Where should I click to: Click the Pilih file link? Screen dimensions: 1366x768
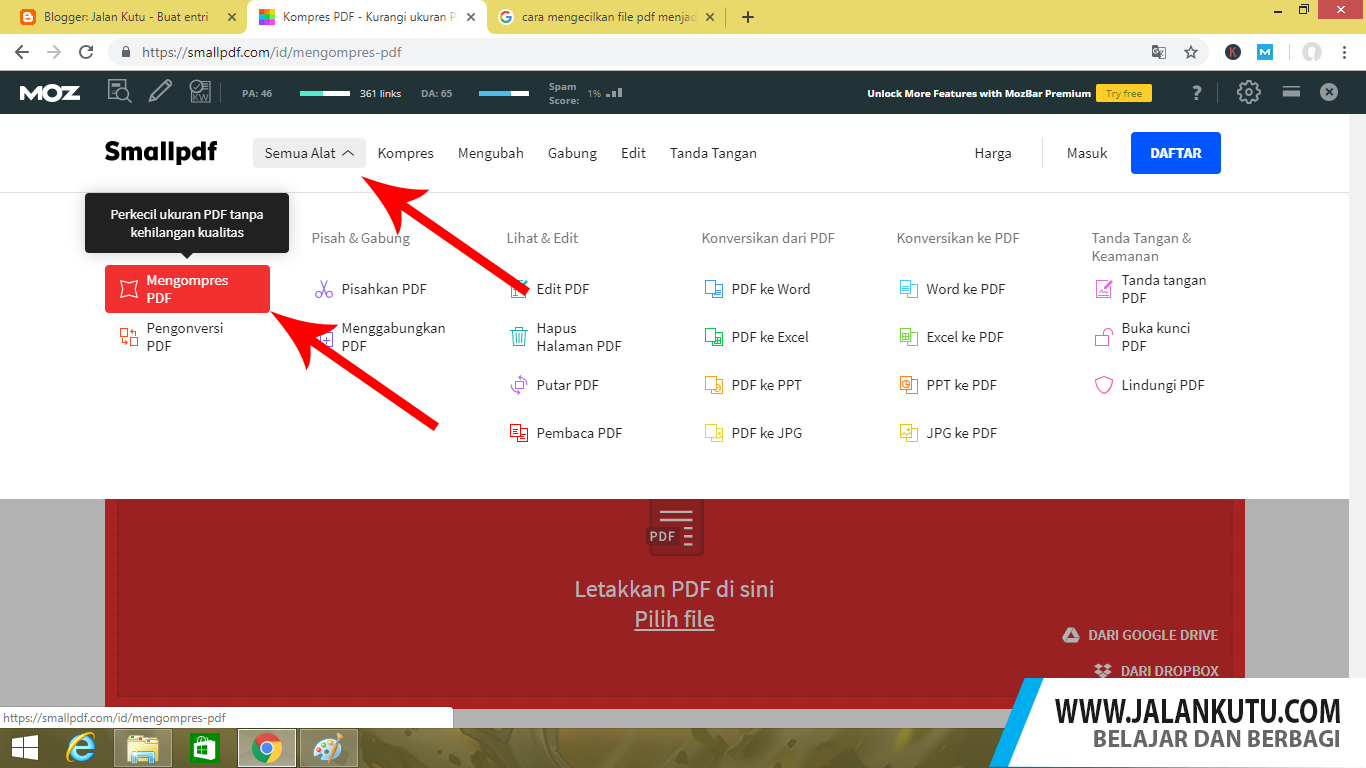(x=674, y=619)
